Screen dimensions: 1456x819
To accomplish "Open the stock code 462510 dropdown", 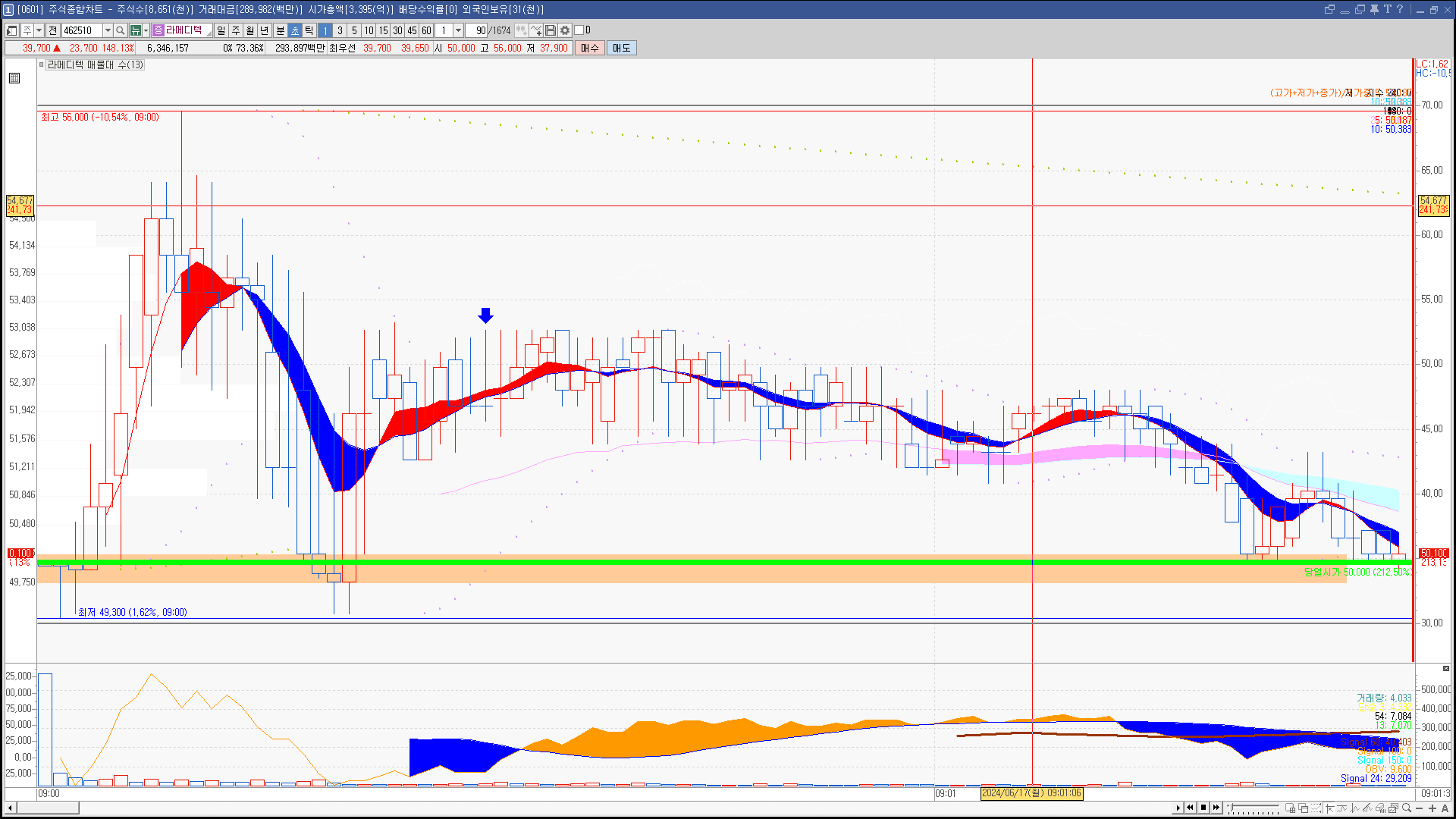I will click(x=108, y=30).
